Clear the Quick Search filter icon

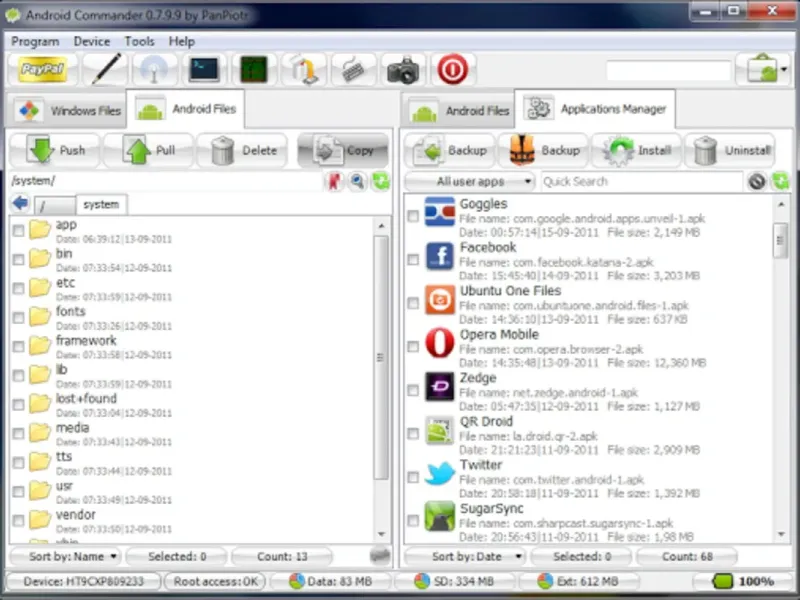(757, 181)
